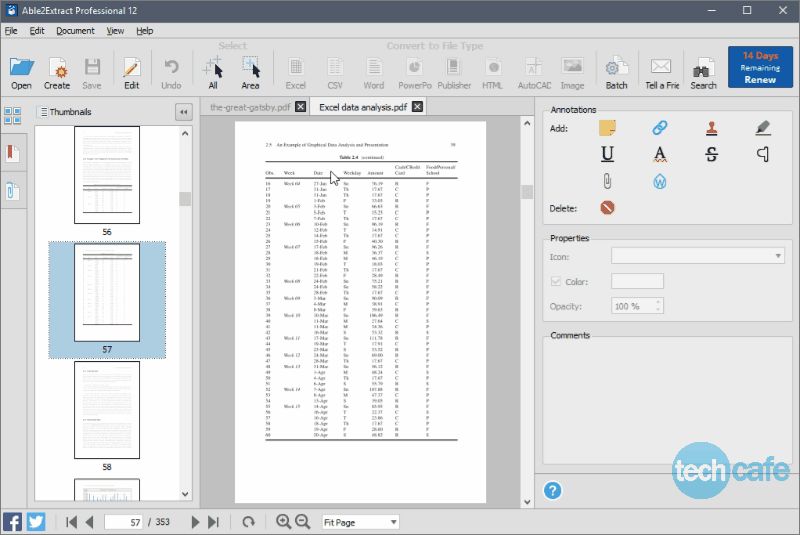Go to the previous page
Viewport: 800px width, 535px height.
[x=90, y=522]
